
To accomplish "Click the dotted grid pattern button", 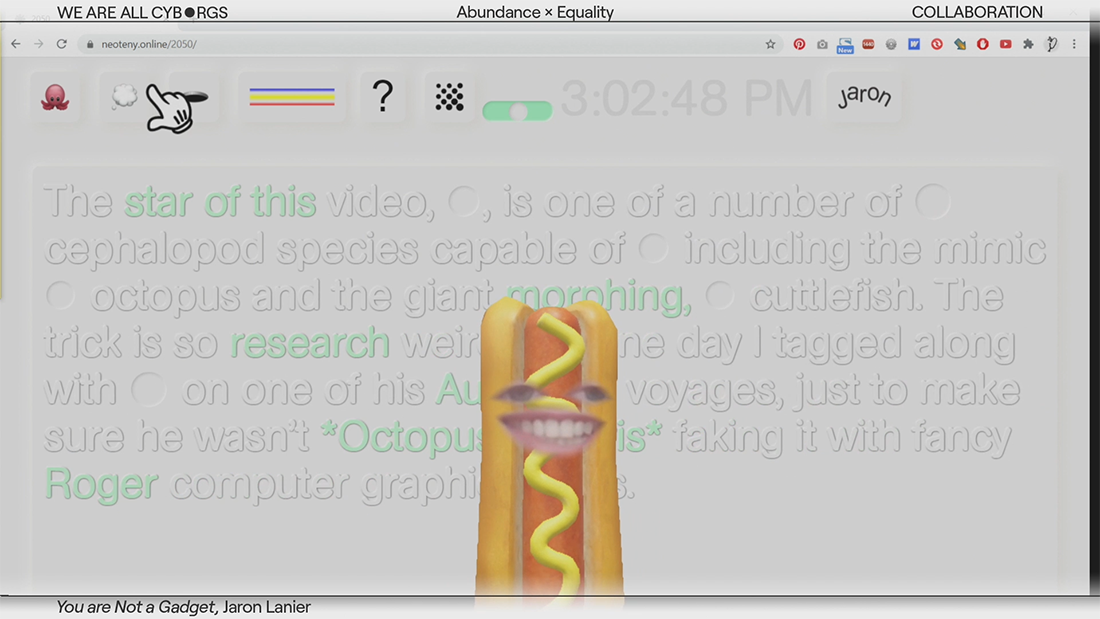I will click(x=449, y=97).
